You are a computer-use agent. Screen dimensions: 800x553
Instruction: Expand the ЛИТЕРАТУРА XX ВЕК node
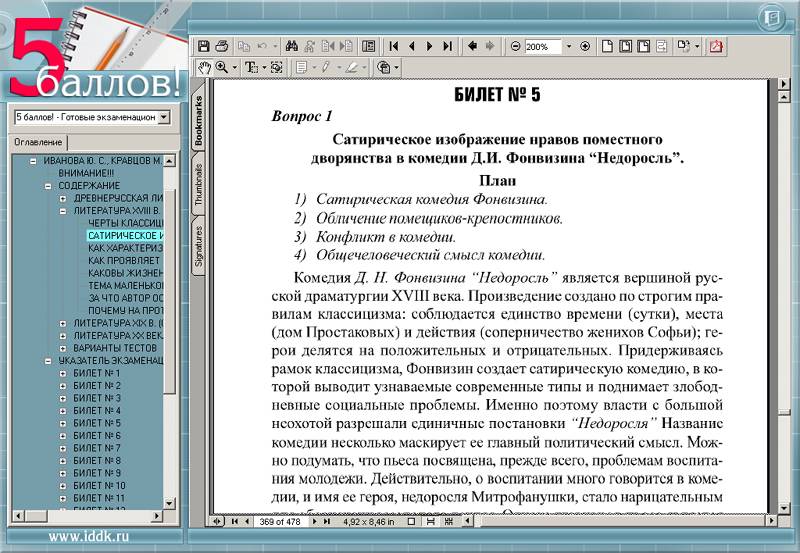63,336
